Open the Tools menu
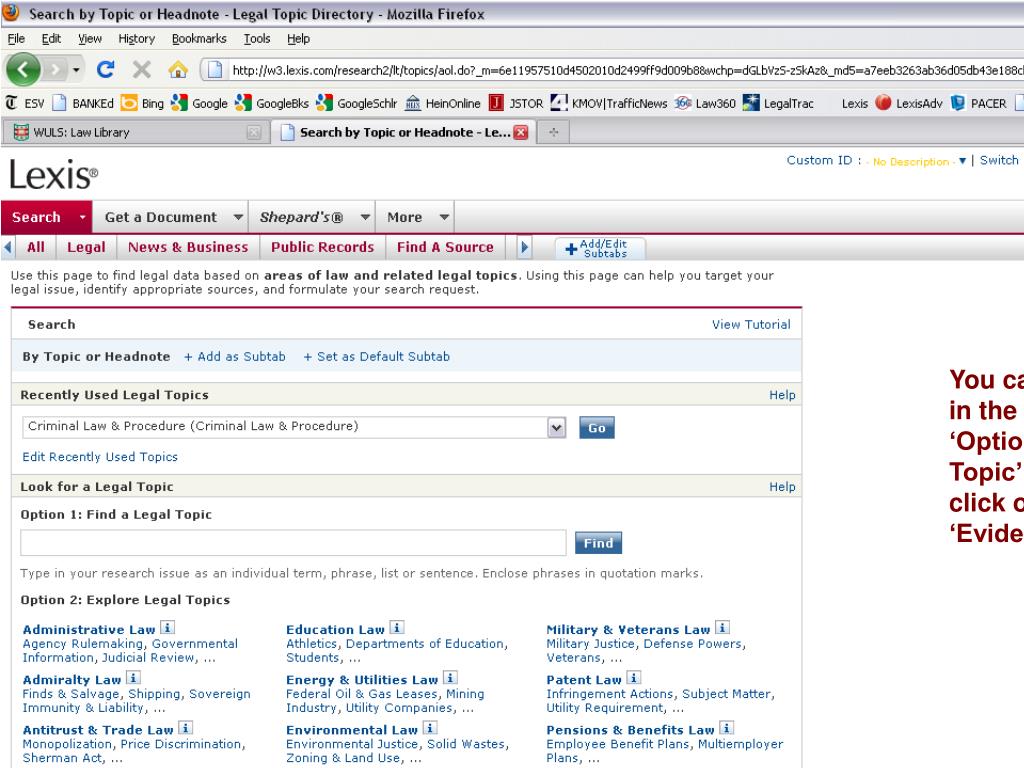The height and width of the screenshot is (768, 1024). pos(257,39)
